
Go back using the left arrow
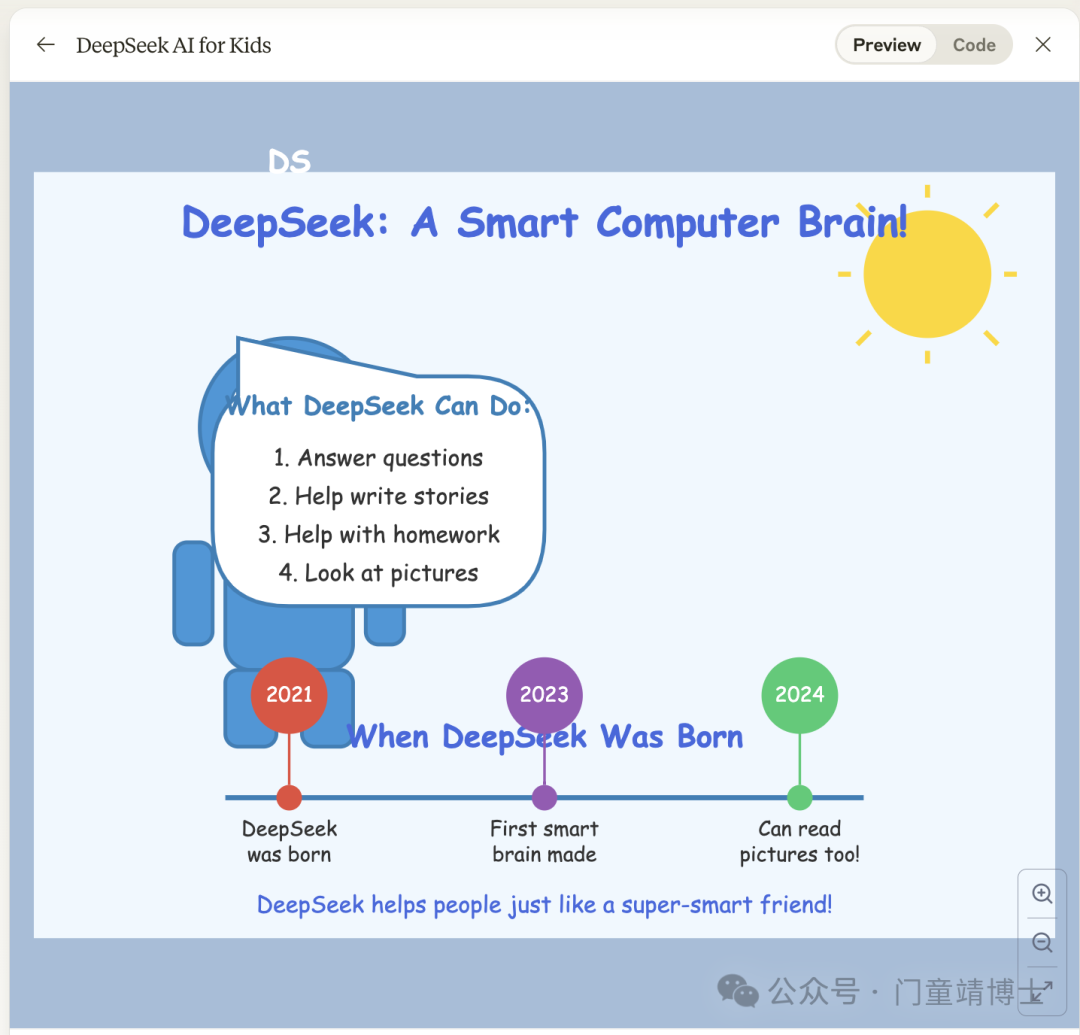coord(45,45)
